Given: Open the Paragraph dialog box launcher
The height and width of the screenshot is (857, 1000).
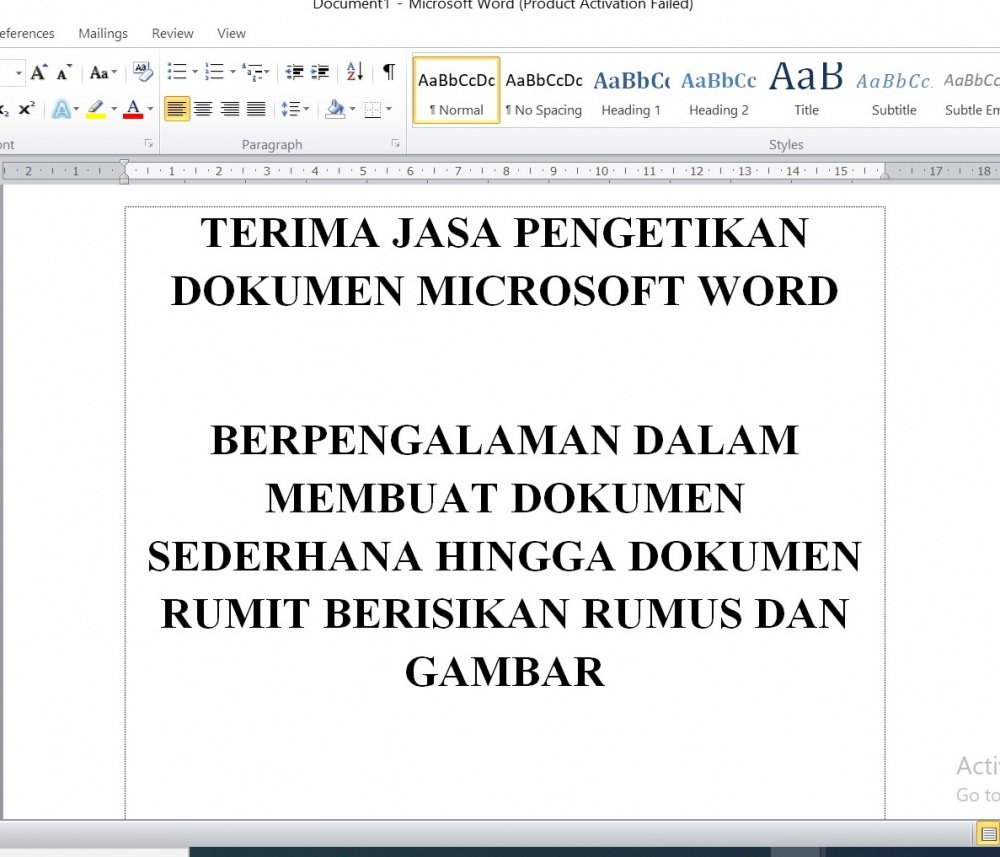Looking at the screenshot, I should coord(395,144).
